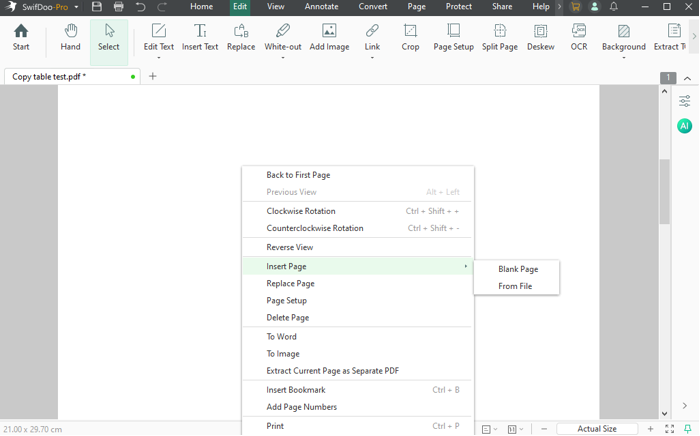The width and height of the screenshot is (700, 436).
Task: Choose Back to First Page
Action: 358,175
